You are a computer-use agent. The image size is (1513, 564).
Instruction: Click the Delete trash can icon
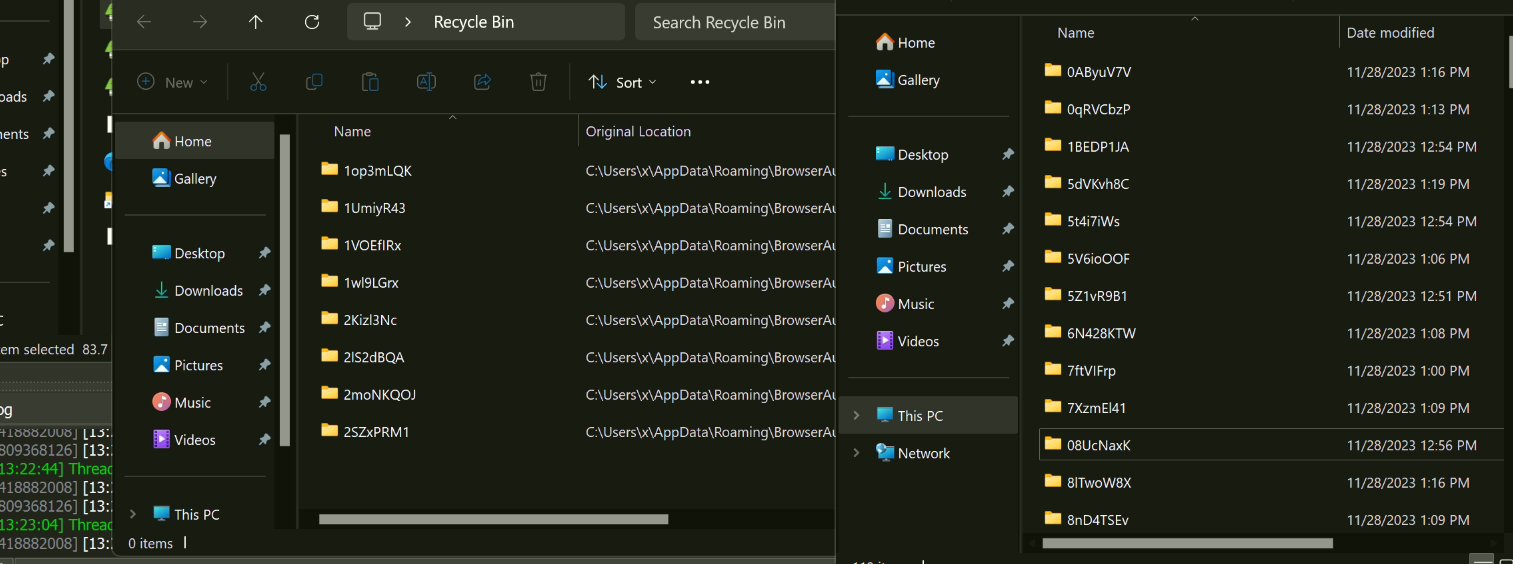538,82
